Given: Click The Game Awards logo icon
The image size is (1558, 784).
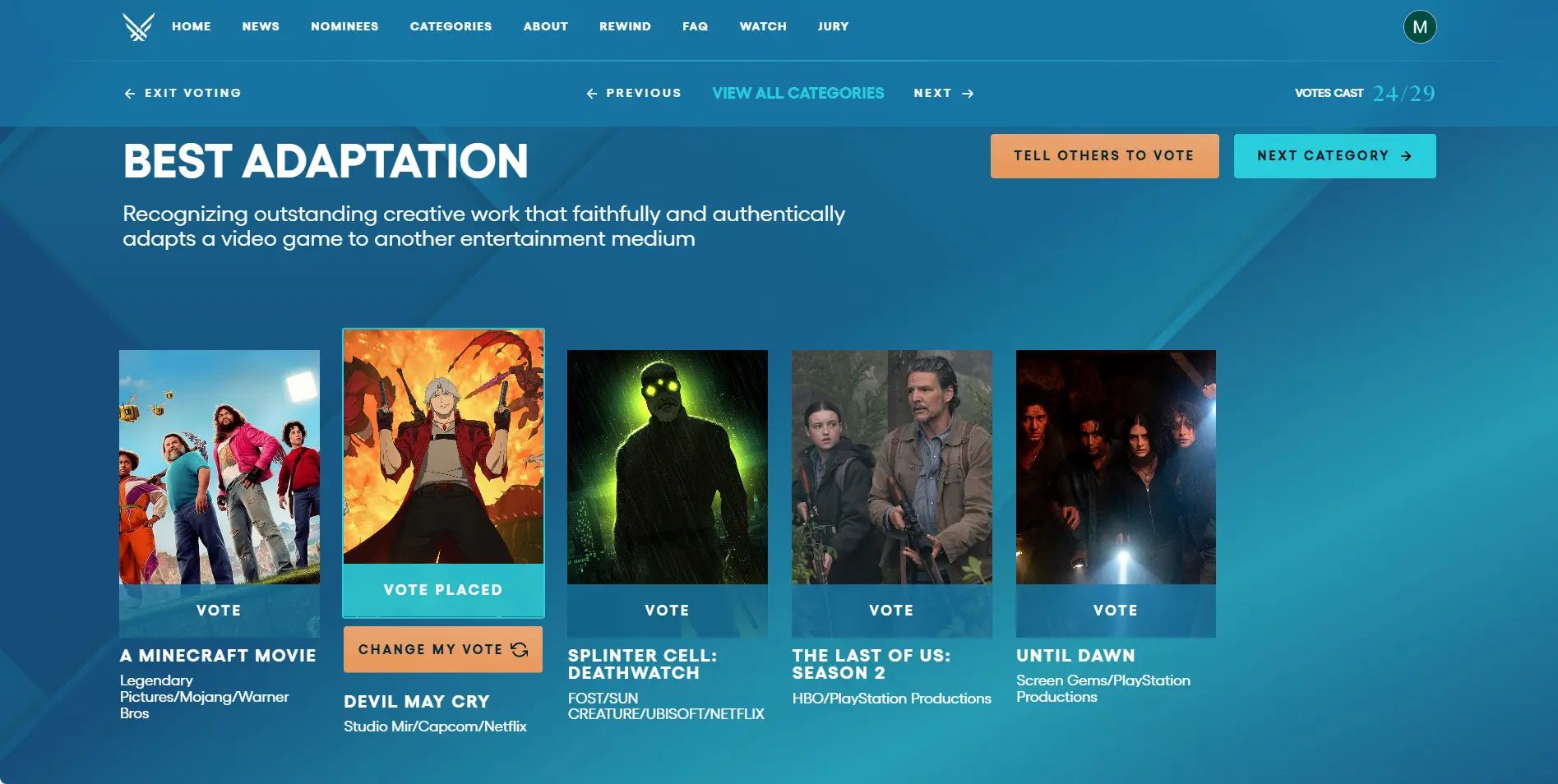Looking at the screenshot, I should 138,26.
